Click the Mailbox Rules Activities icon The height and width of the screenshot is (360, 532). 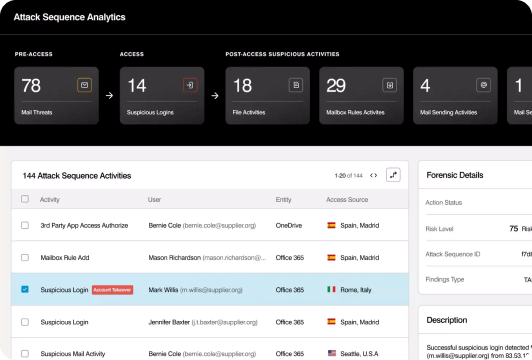(390, 85)
